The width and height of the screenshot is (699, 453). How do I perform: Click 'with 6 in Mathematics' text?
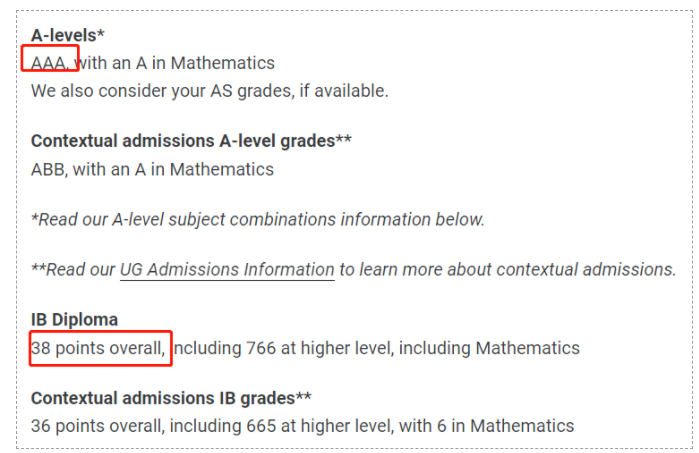[x=486, y=426]
